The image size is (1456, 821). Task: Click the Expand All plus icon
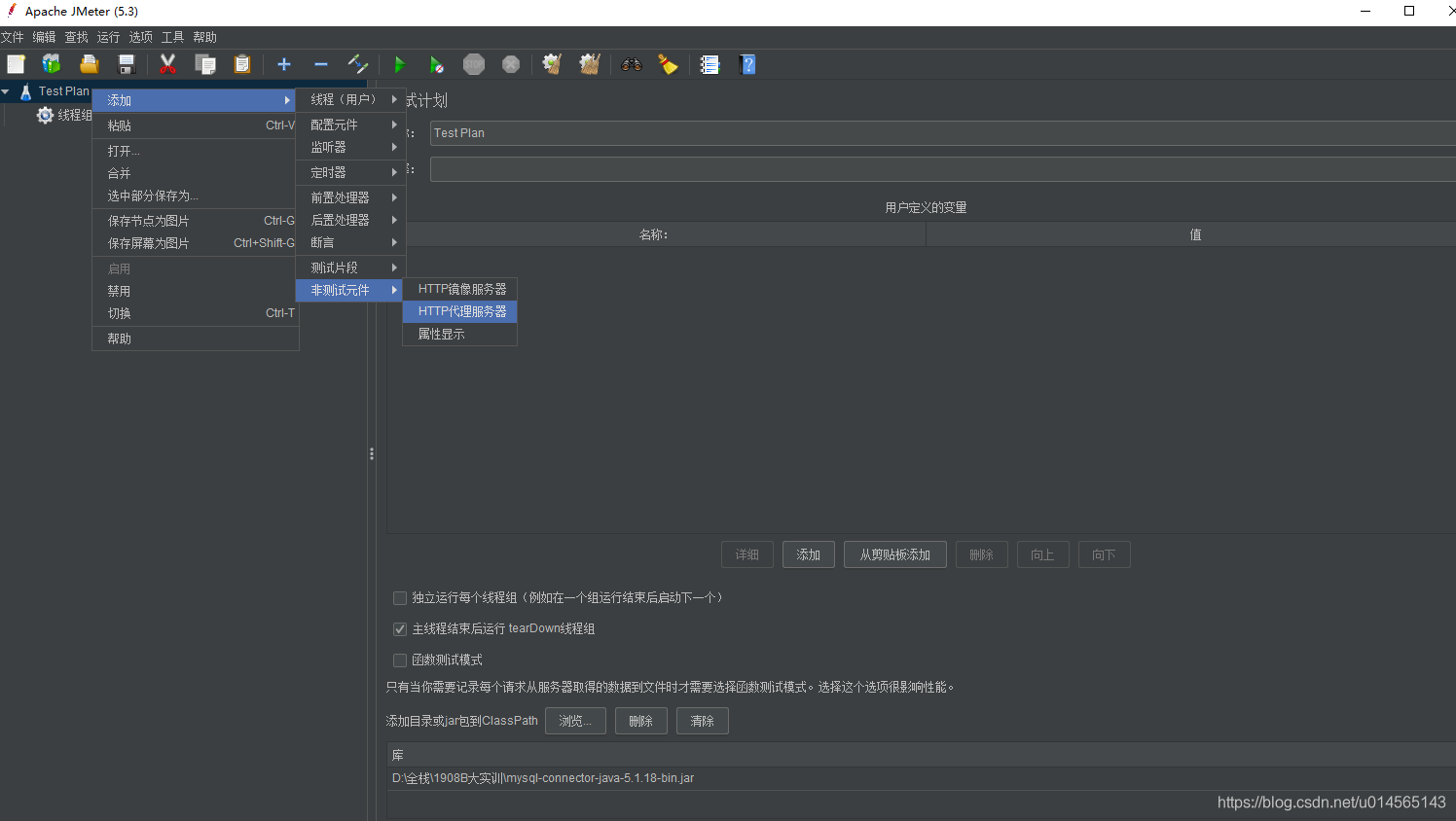284,64
